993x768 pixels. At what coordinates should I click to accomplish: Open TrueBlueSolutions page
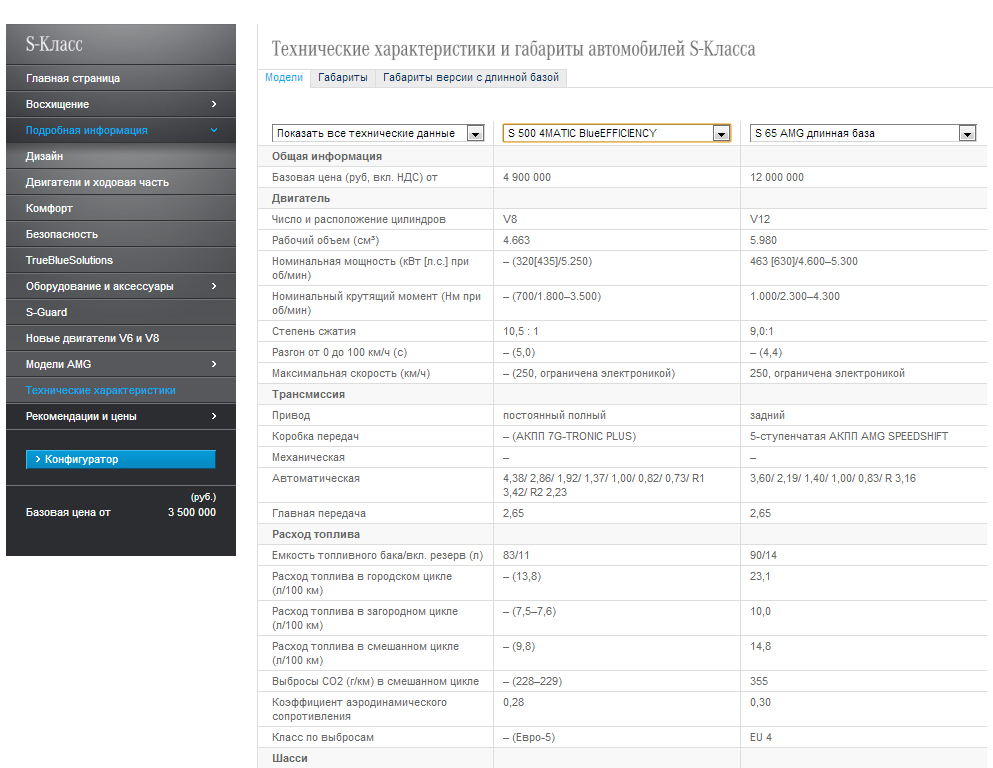pos(69,260)
